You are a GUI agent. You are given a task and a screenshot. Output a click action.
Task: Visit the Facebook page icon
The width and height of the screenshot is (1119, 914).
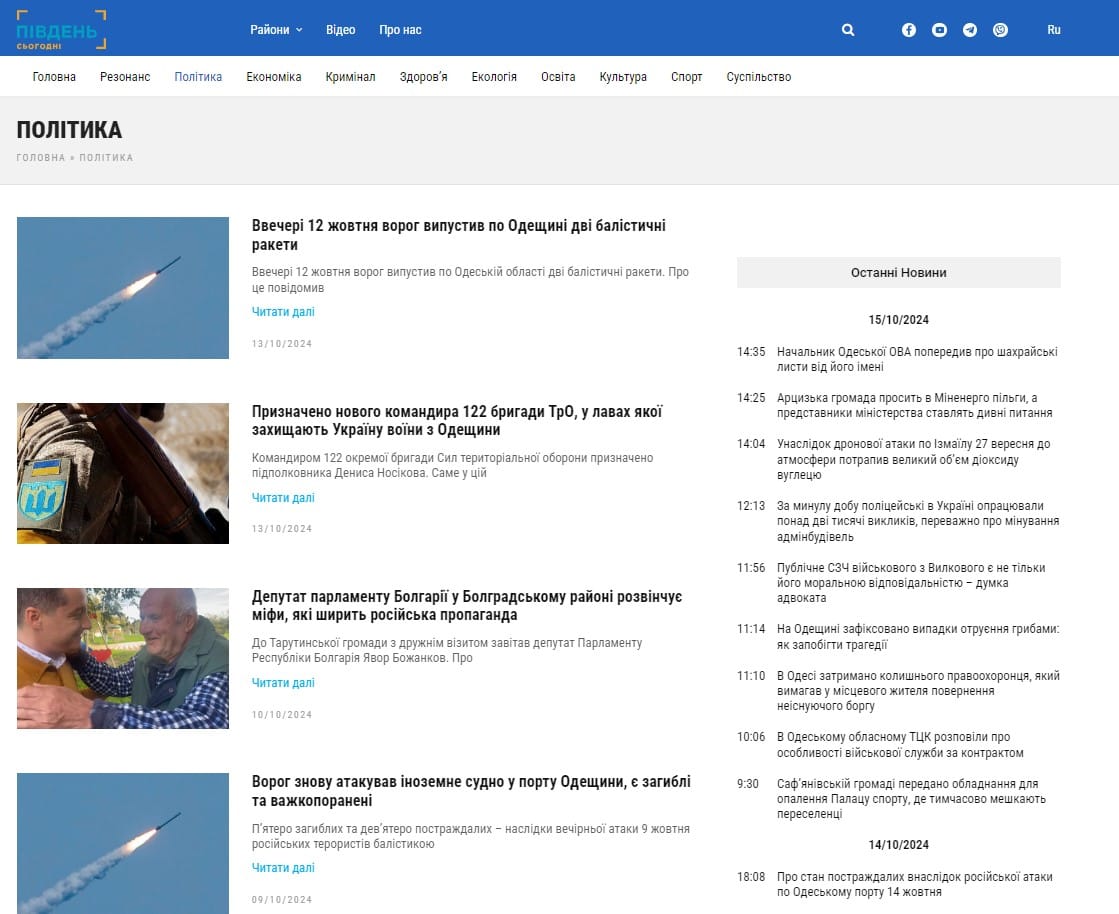tap(908, 30)
